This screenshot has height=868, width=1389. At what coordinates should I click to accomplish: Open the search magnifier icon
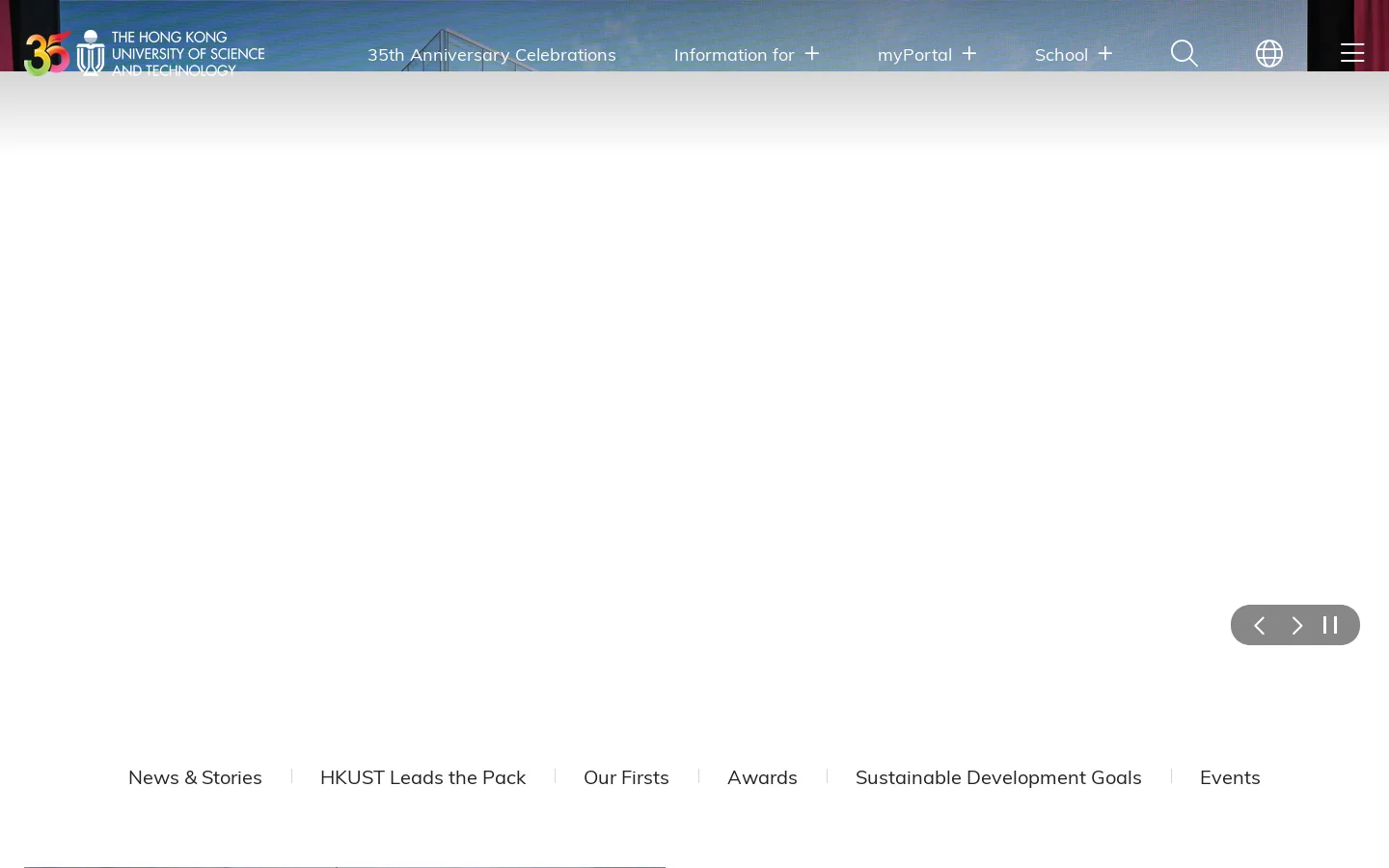click(x=1184, y=54)
